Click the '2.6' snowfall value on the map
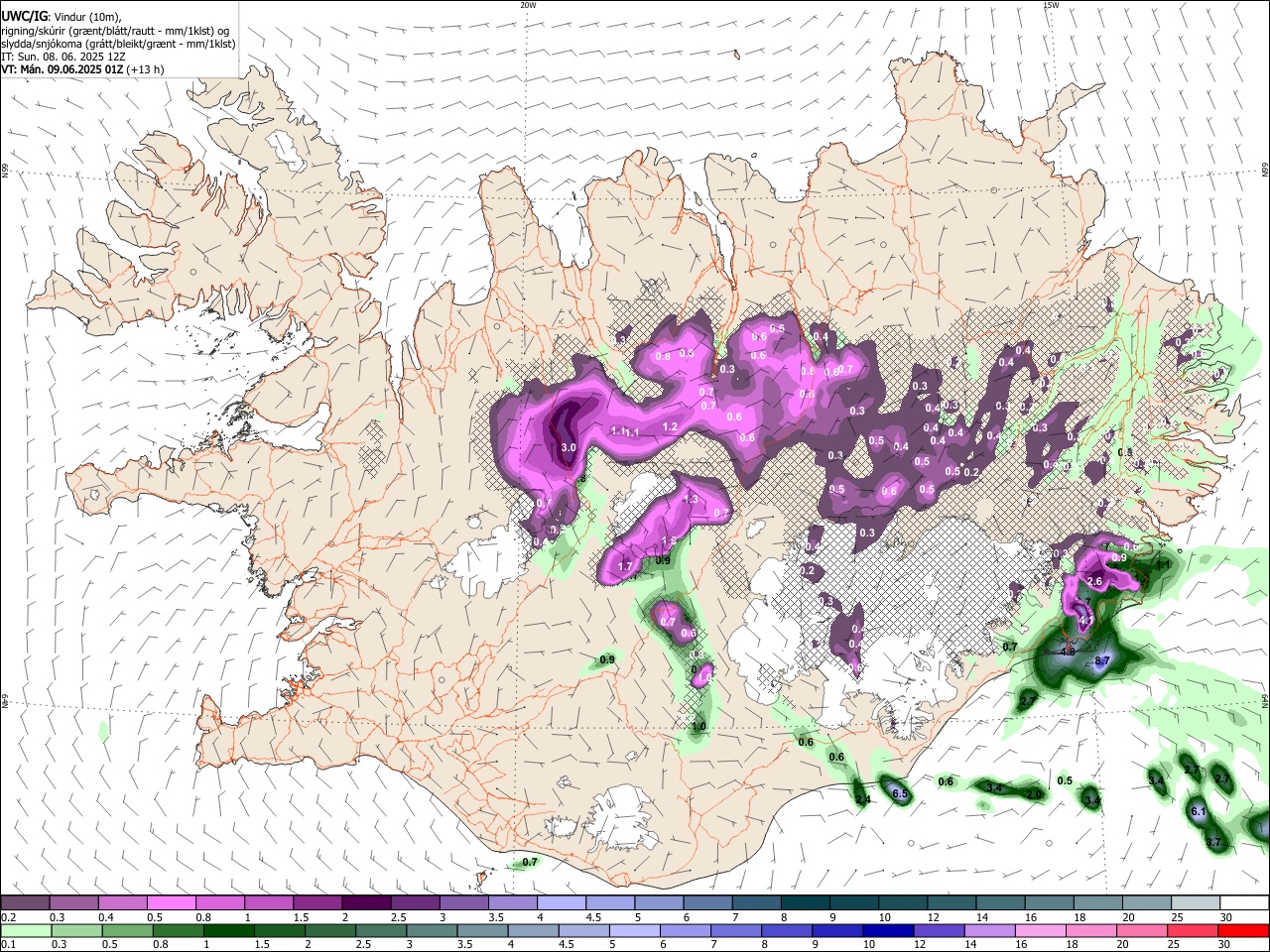The image size is (1270, 952). (x=1095, y=581)
